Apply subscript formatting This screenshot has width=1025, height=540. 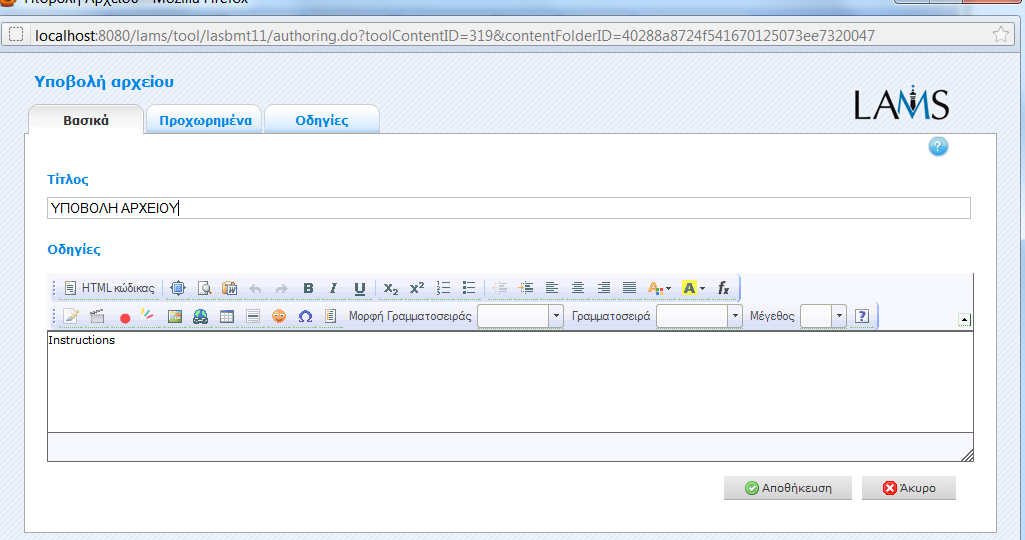391,288
